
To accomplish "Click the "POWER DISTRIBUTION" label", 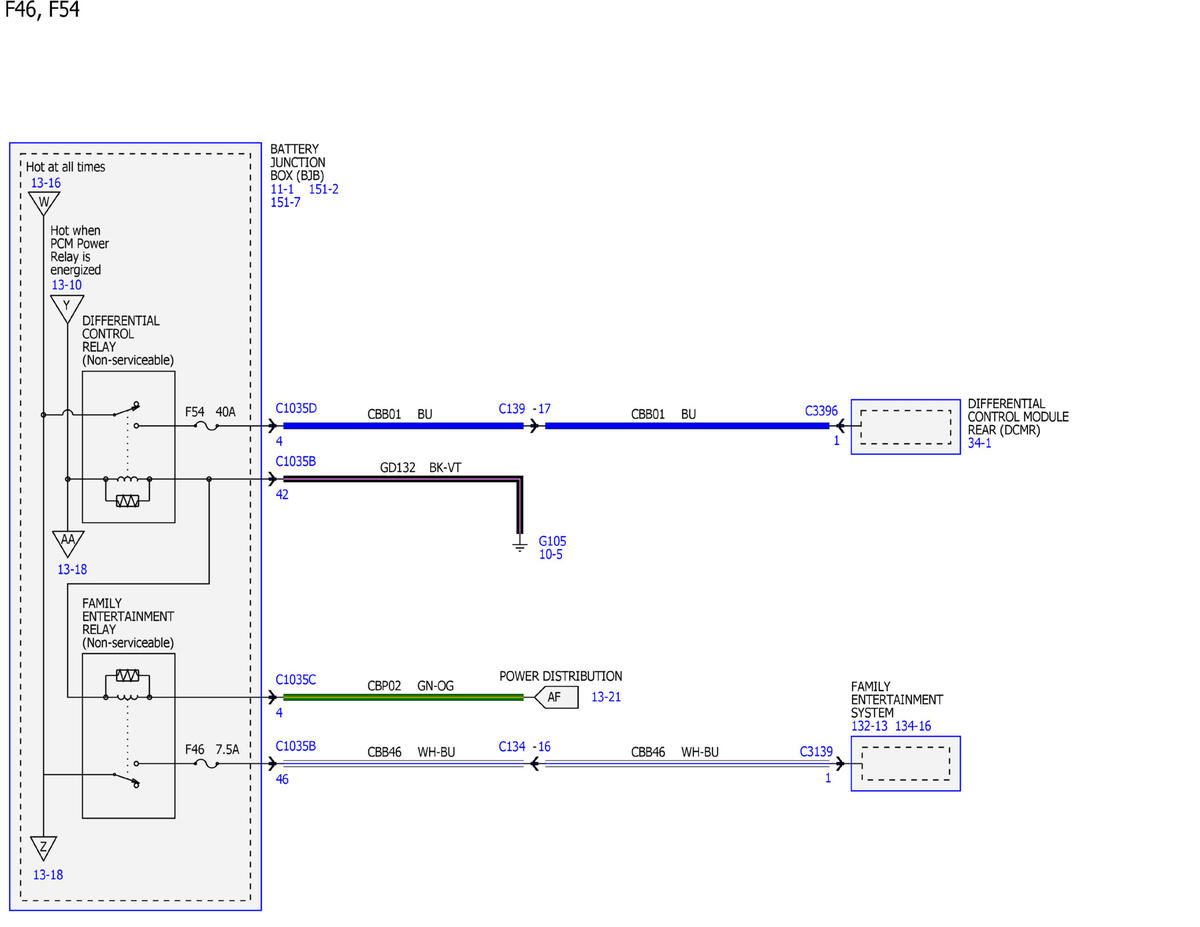I will [x=561, y=676].
